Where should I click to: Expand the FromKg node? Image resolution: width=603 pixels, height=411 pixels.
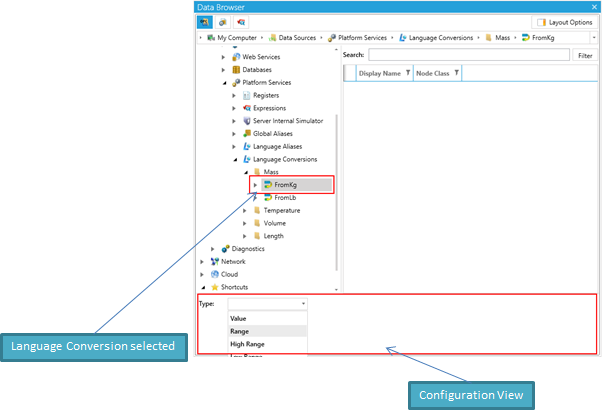(x=255, y=185)
